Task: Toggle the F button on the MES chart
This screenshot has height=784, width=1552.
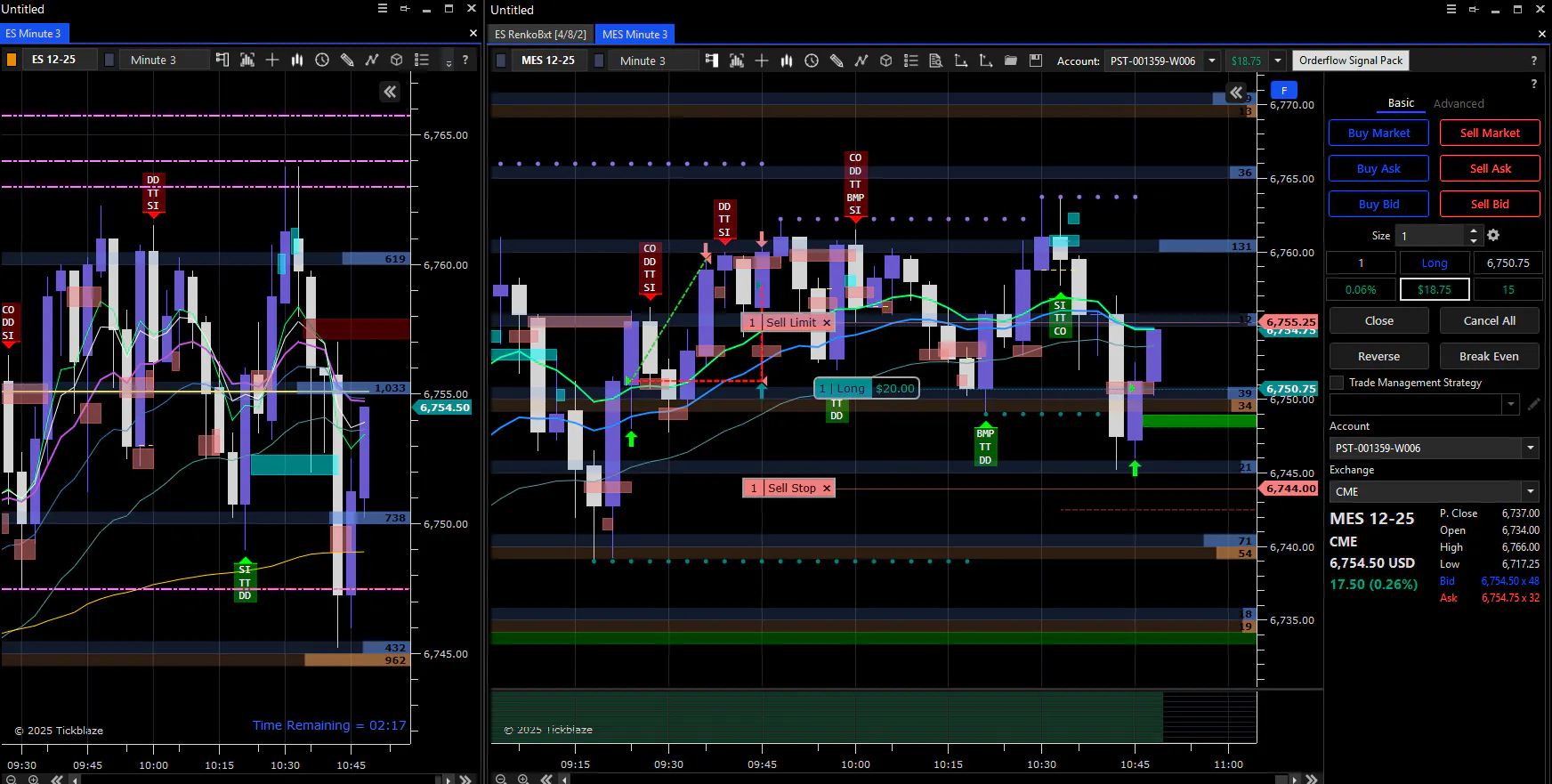Action: pos(1284,90)
